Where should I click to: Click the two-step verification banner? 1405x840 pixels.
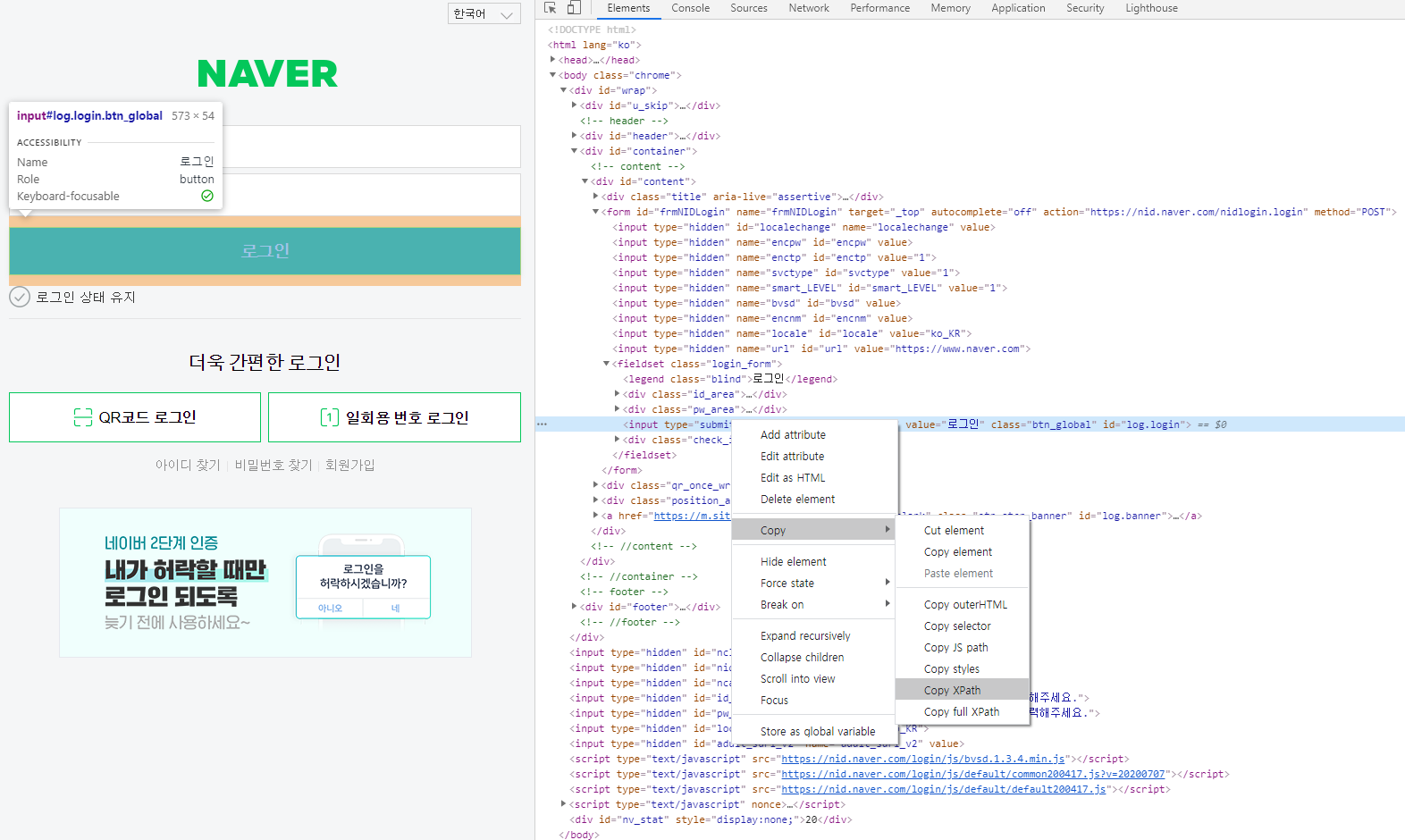point(265,583)
